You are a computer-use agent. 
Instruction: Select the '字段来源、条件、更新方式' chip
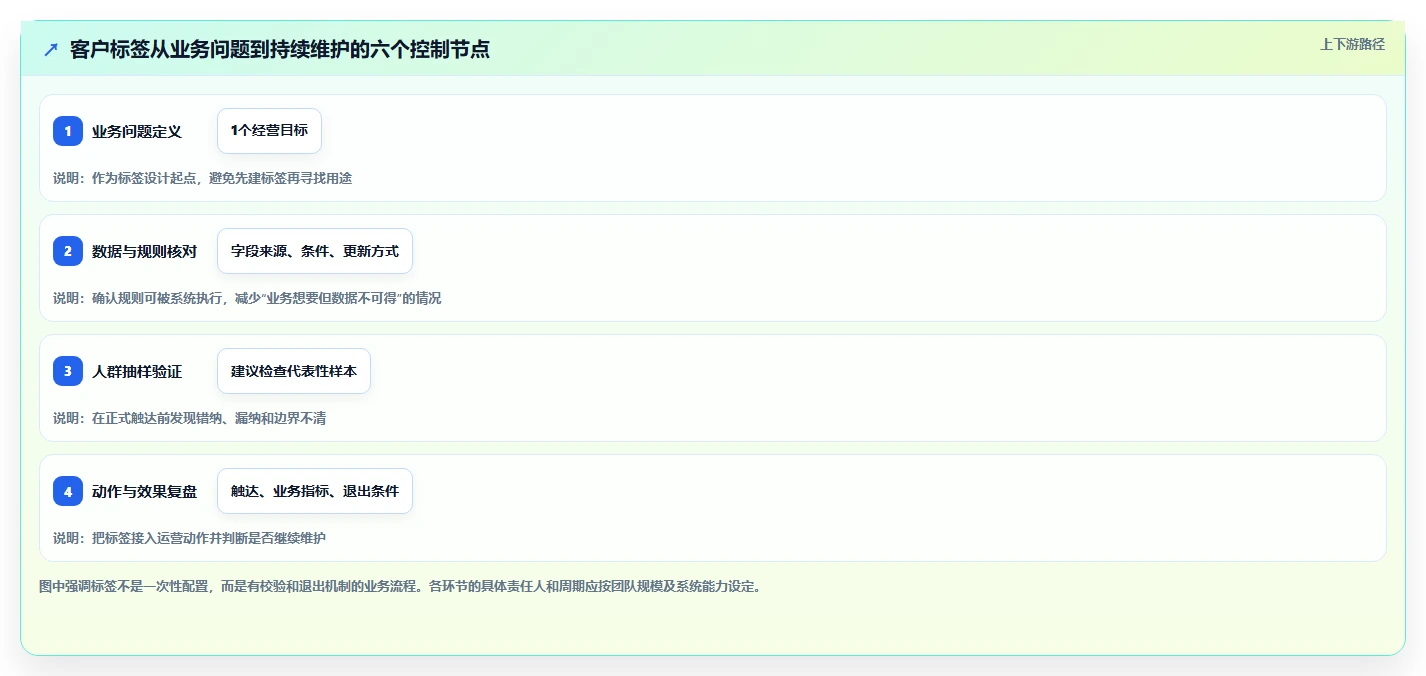coord(315,251)
